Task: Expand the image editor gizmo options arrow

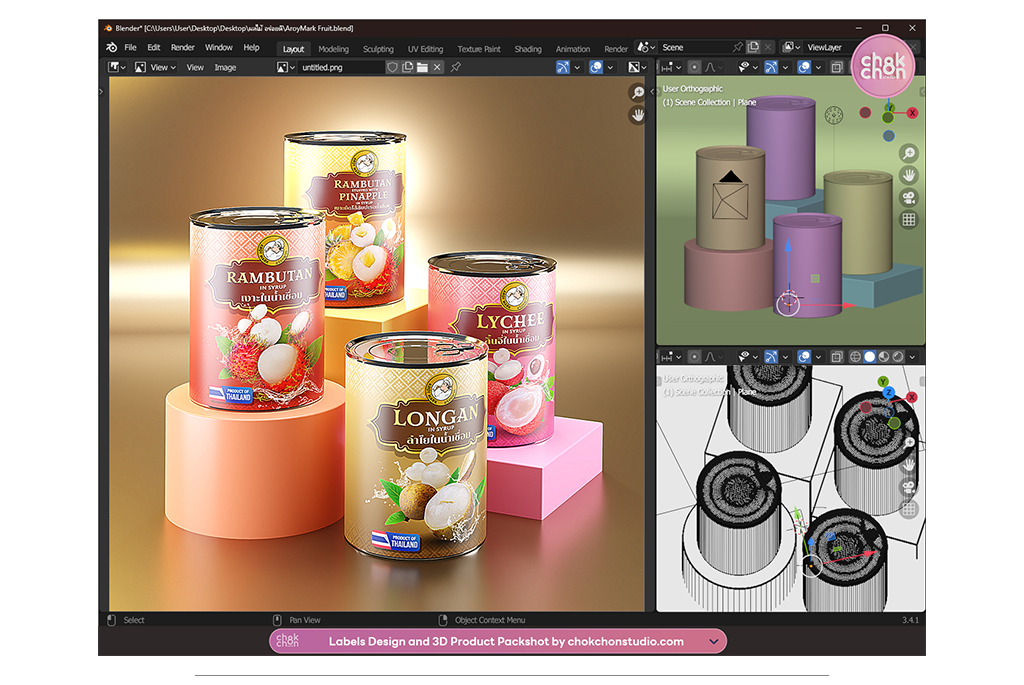Action: click(x=577, y=67)
